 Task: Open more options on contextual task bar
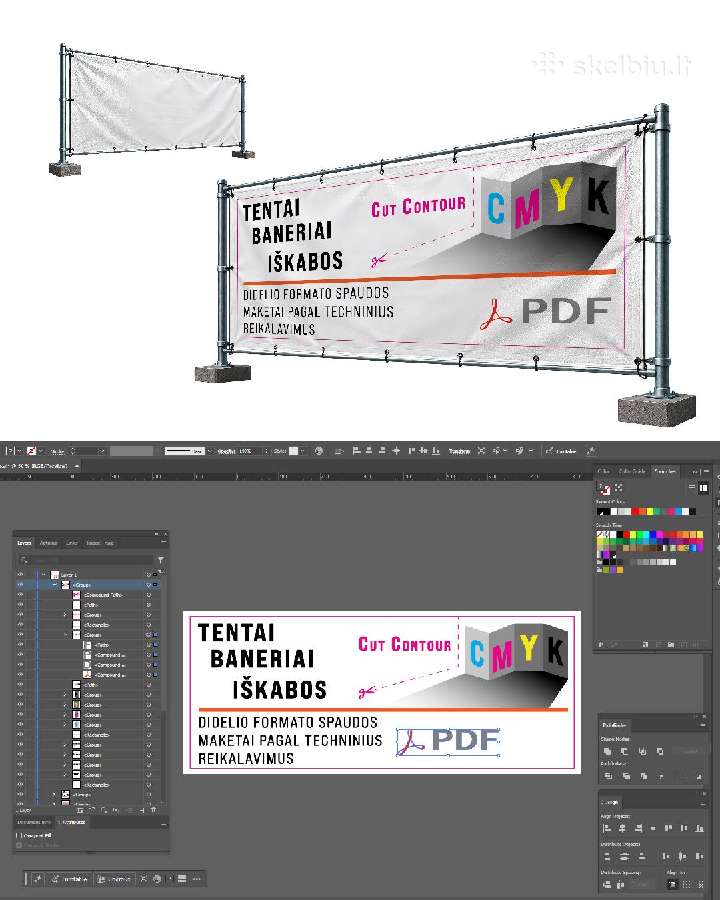(x=196, y=879)
